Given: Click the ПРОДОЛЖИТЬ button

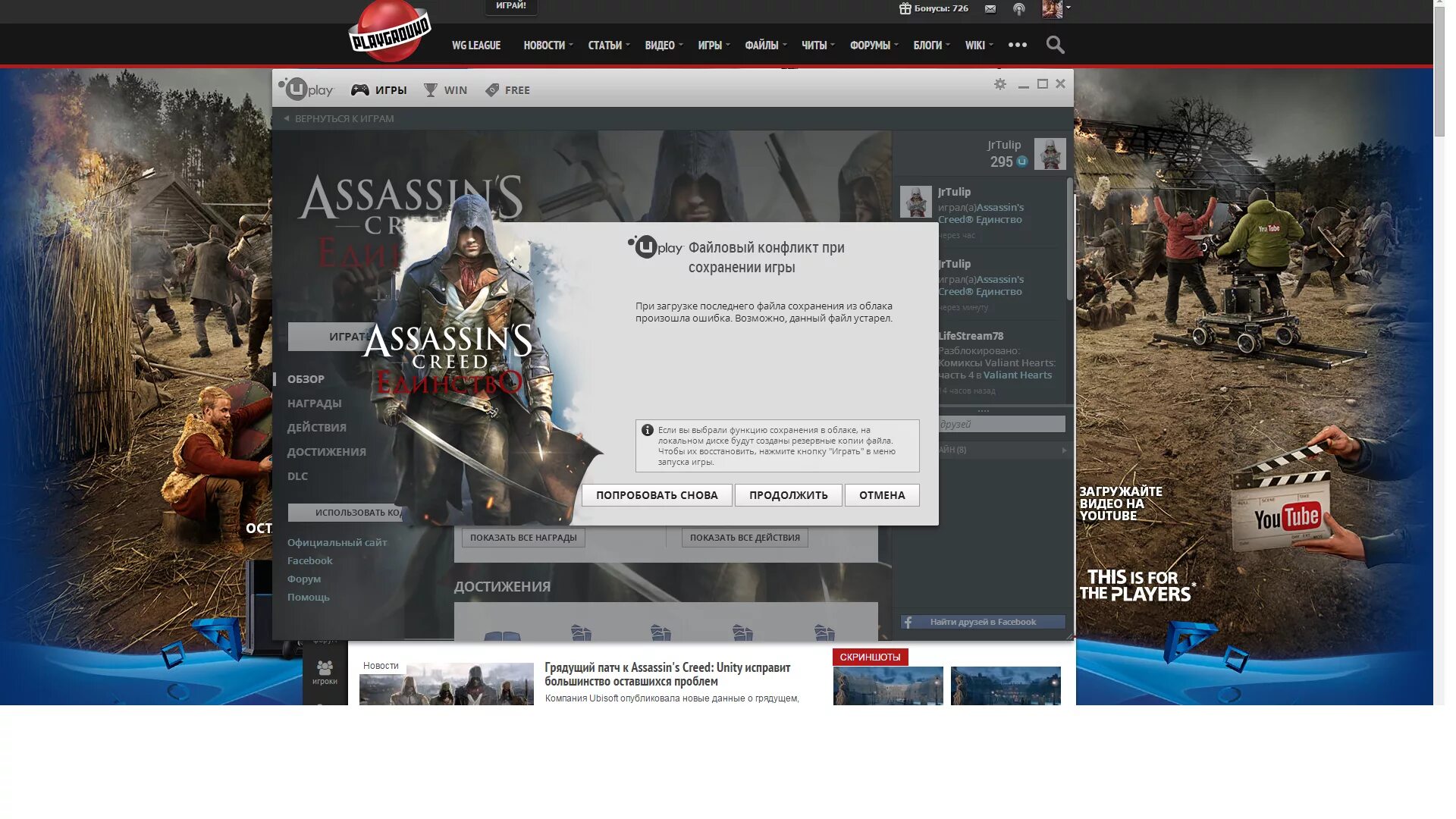Looking at the screenshot, I should point(789,495).
